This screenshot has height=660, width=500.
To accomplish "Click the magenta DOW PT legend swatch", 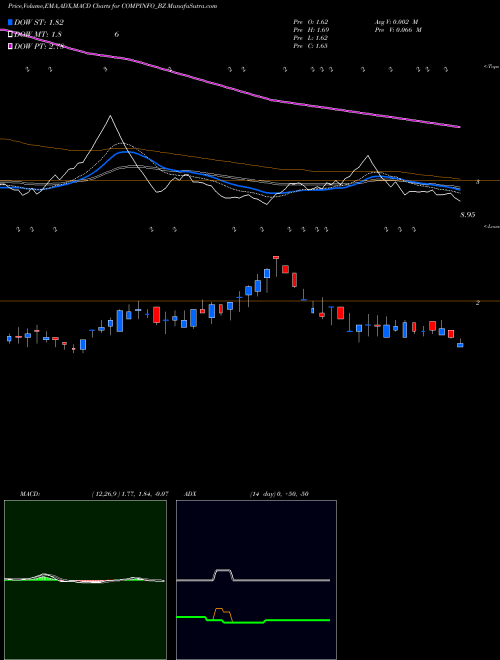I will point(10,46).
